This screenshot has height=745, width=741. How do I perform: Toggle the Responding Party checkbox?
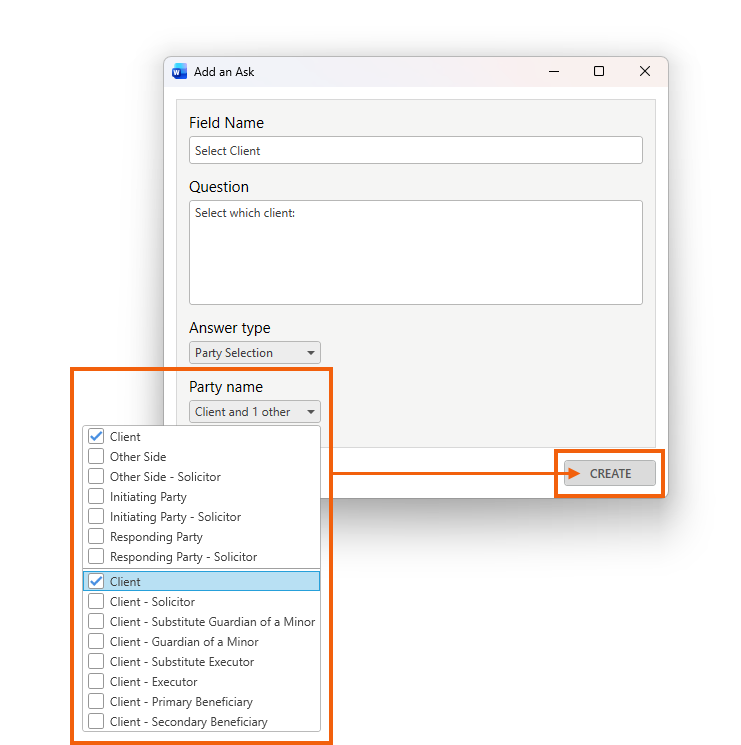point(96,537)
